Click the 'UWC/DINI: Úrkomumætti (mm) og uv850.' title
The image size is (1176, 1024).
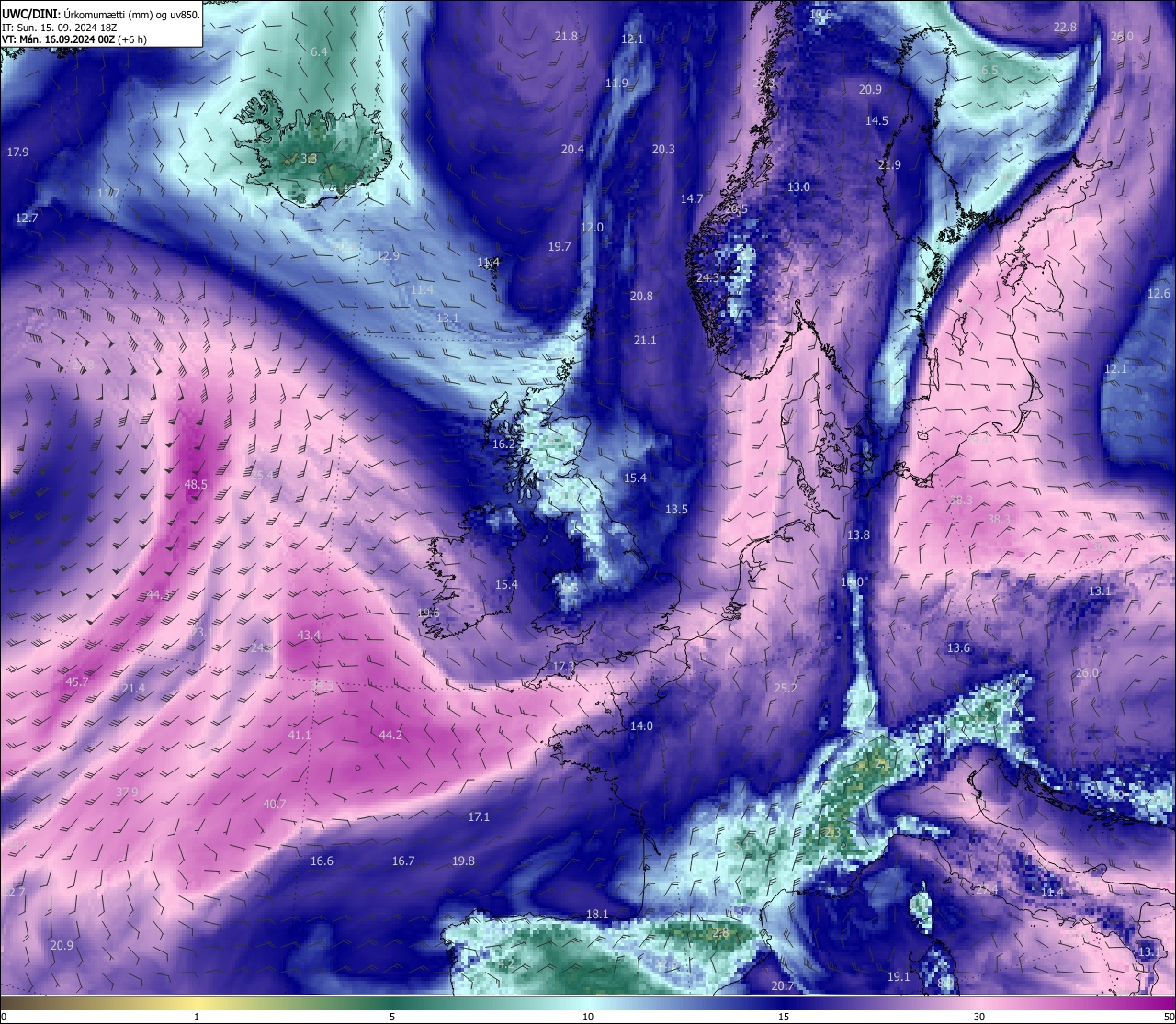click(x=101, y=14)
